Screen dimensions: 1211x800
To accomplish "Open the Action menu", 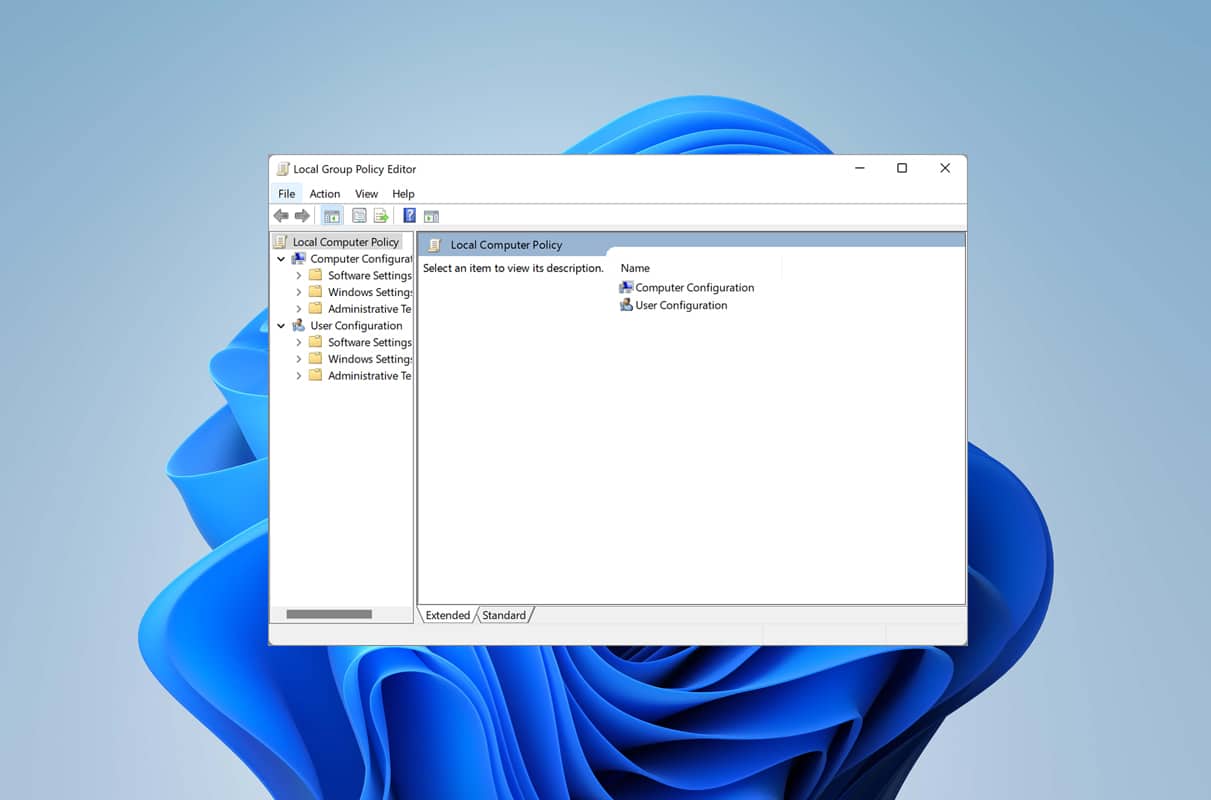I will click(324, 193).
